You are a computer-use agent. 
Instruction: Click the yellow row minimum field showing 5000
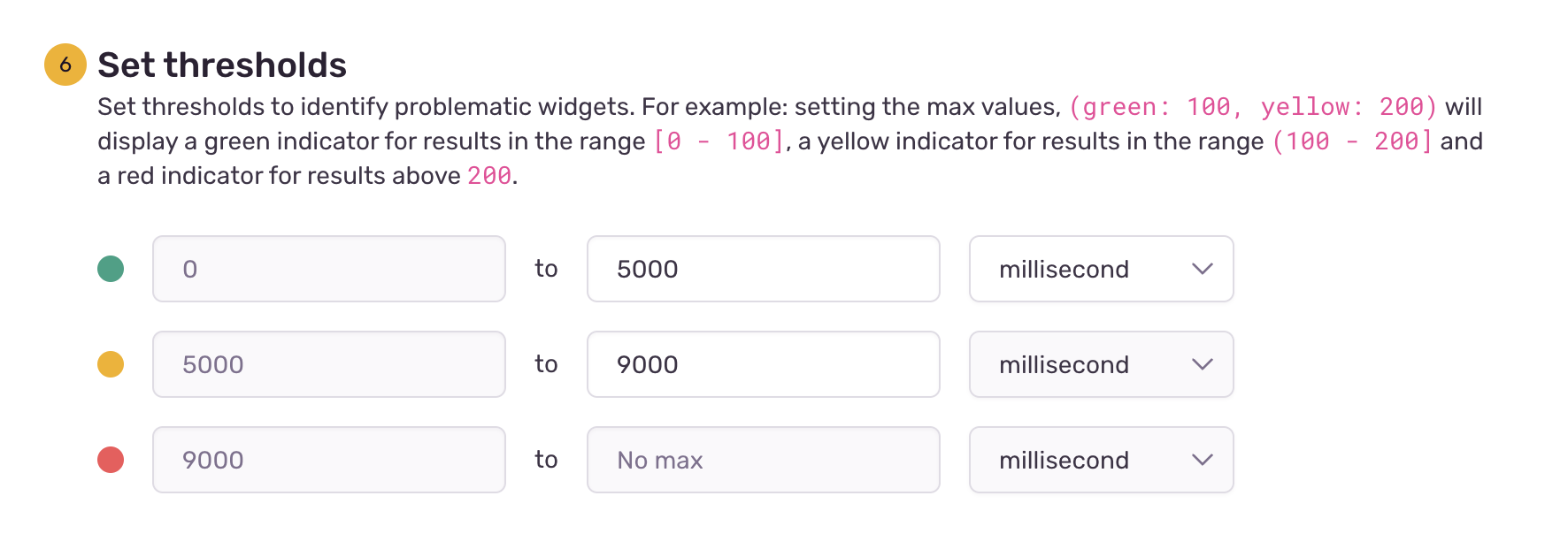(x=328, y=364)
